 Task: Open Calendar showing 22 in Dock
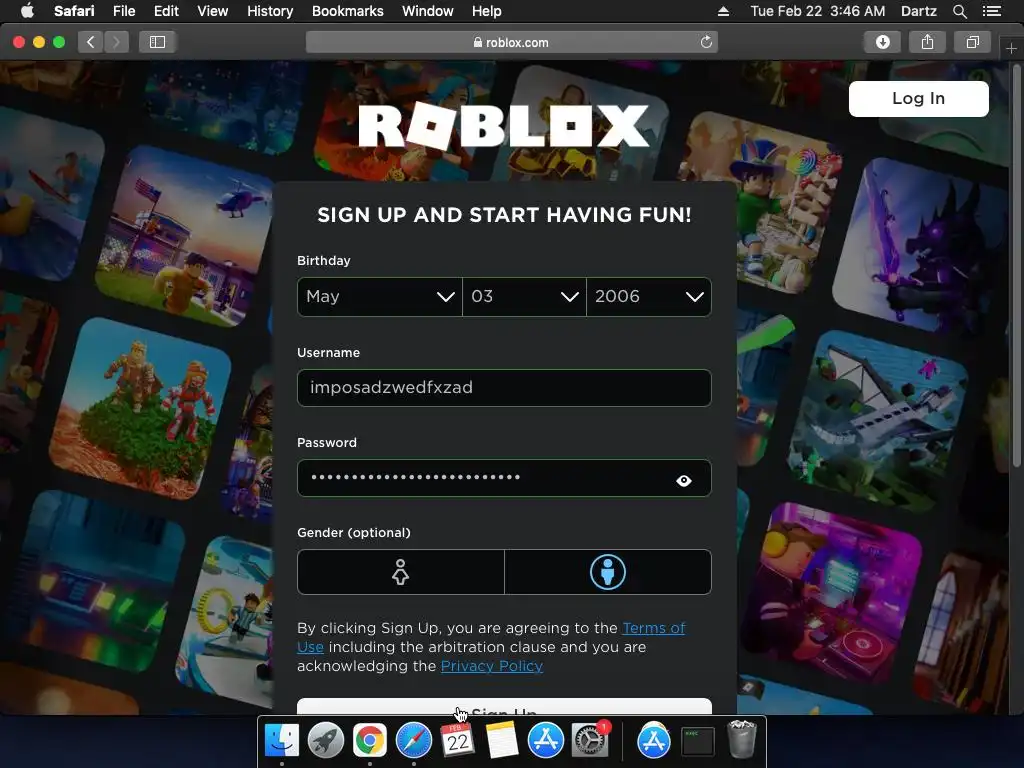[x=457, y=741]
